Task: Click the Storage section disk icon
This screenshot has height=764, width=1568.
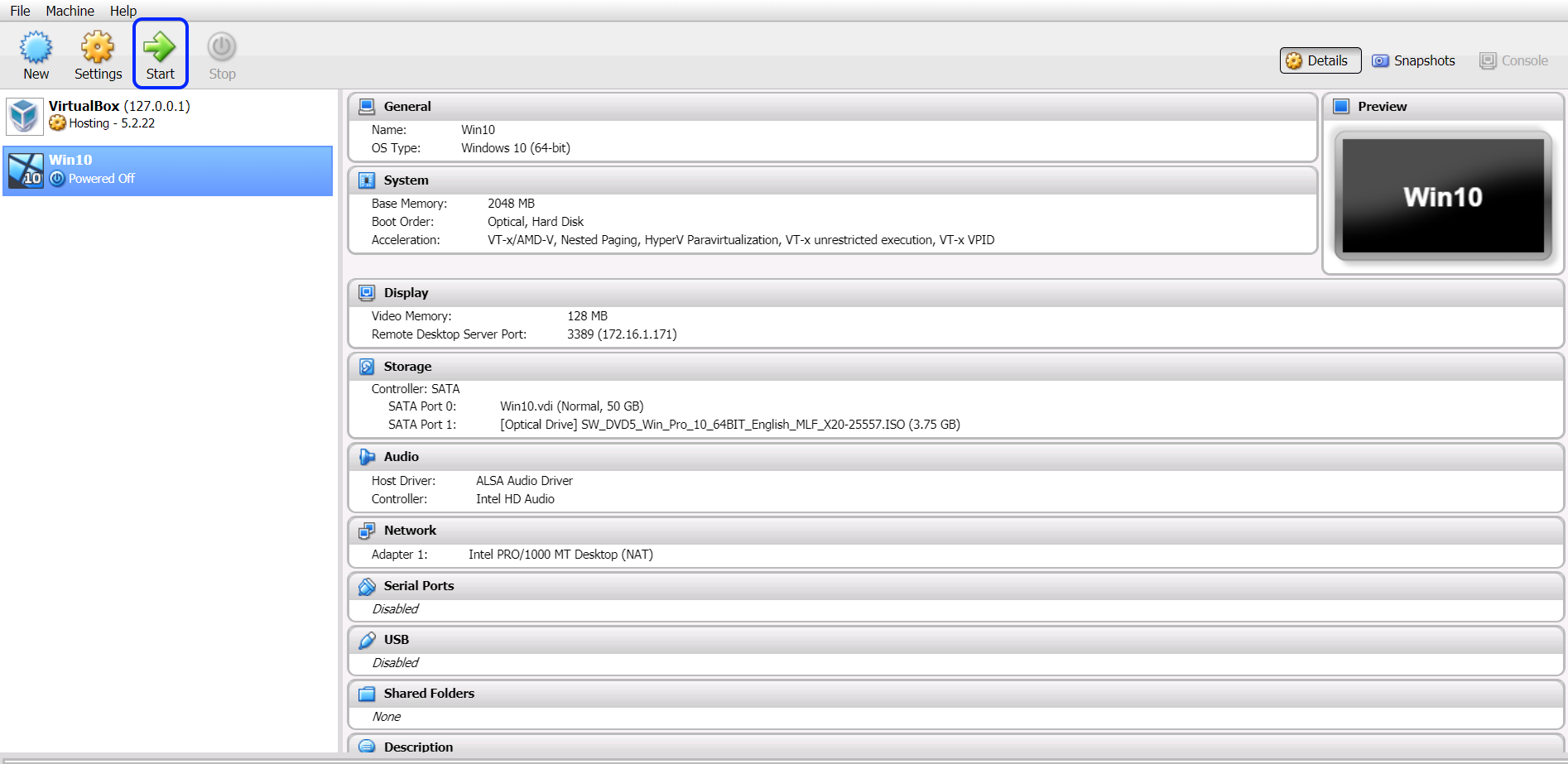Action: [367, 367]
